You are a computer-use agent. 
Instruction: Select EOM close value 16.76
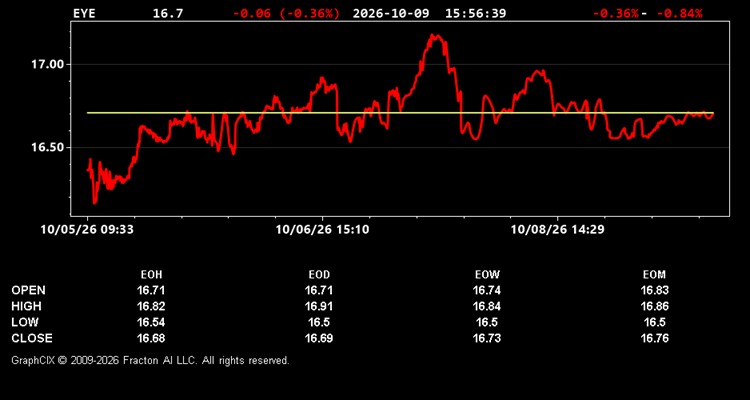tap(654, 338)
